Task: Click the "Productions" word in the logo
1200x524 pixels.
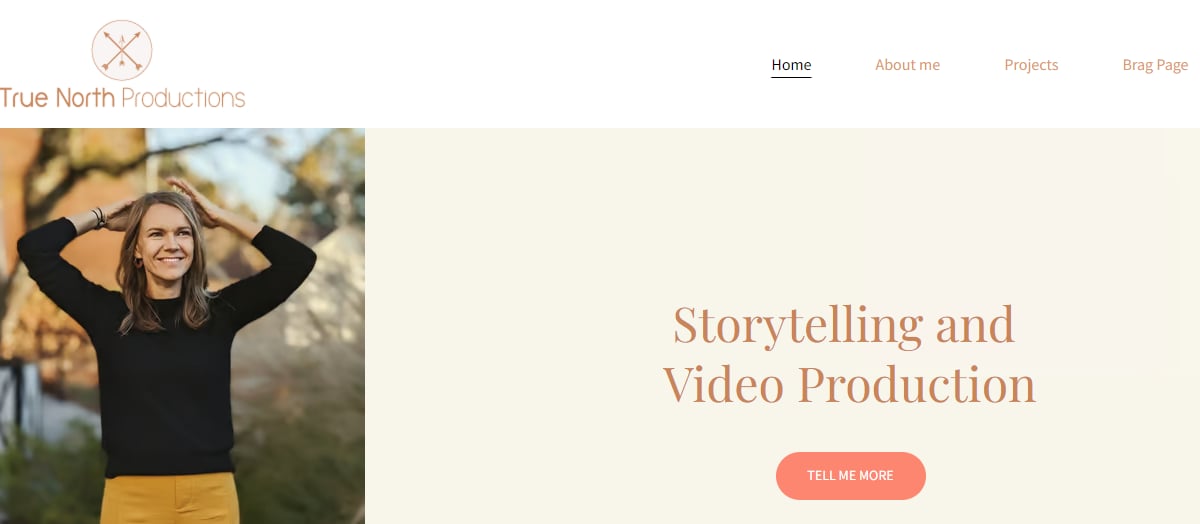Action: (x=183, y=98)
